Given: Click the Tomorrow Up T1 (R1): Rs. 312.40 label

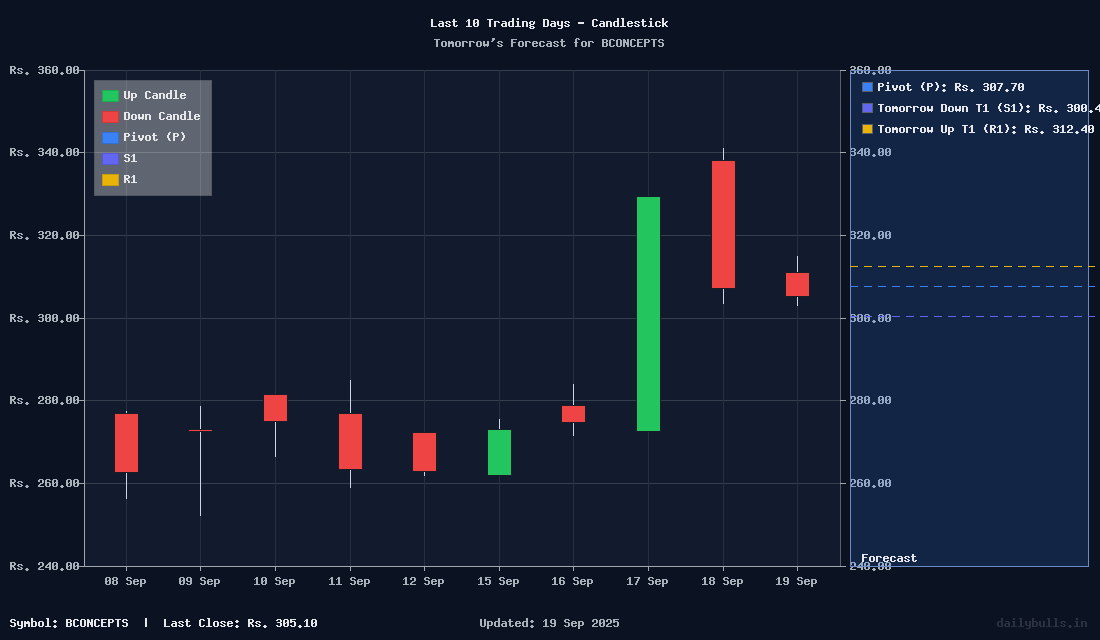Looking at the screenshot, I should 985,129.
